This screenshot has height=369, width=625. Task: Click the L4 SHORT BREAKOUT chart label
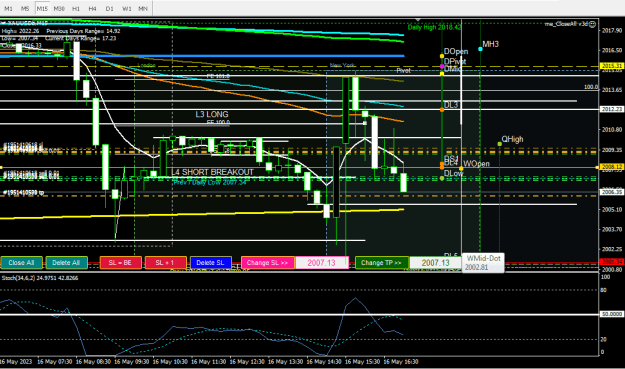click(212, 172)
